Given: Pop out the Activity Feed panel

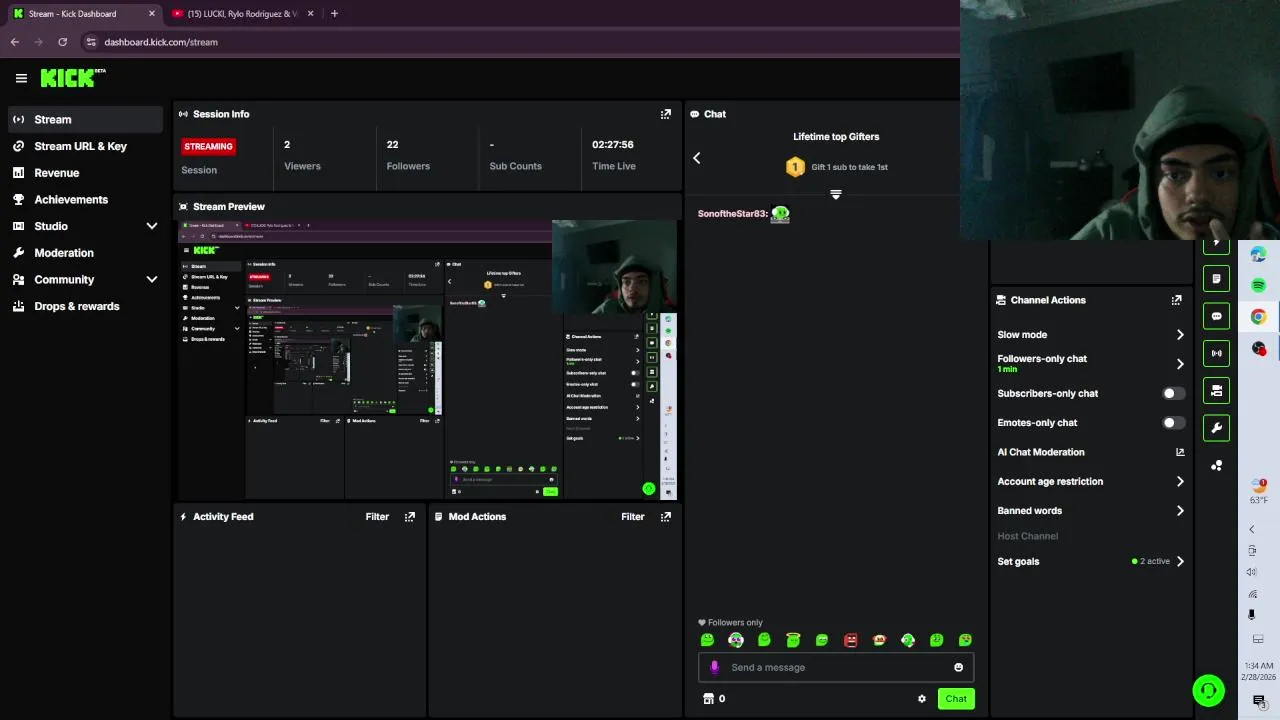Looking at the screenshot, I should (x=410, y=517).
